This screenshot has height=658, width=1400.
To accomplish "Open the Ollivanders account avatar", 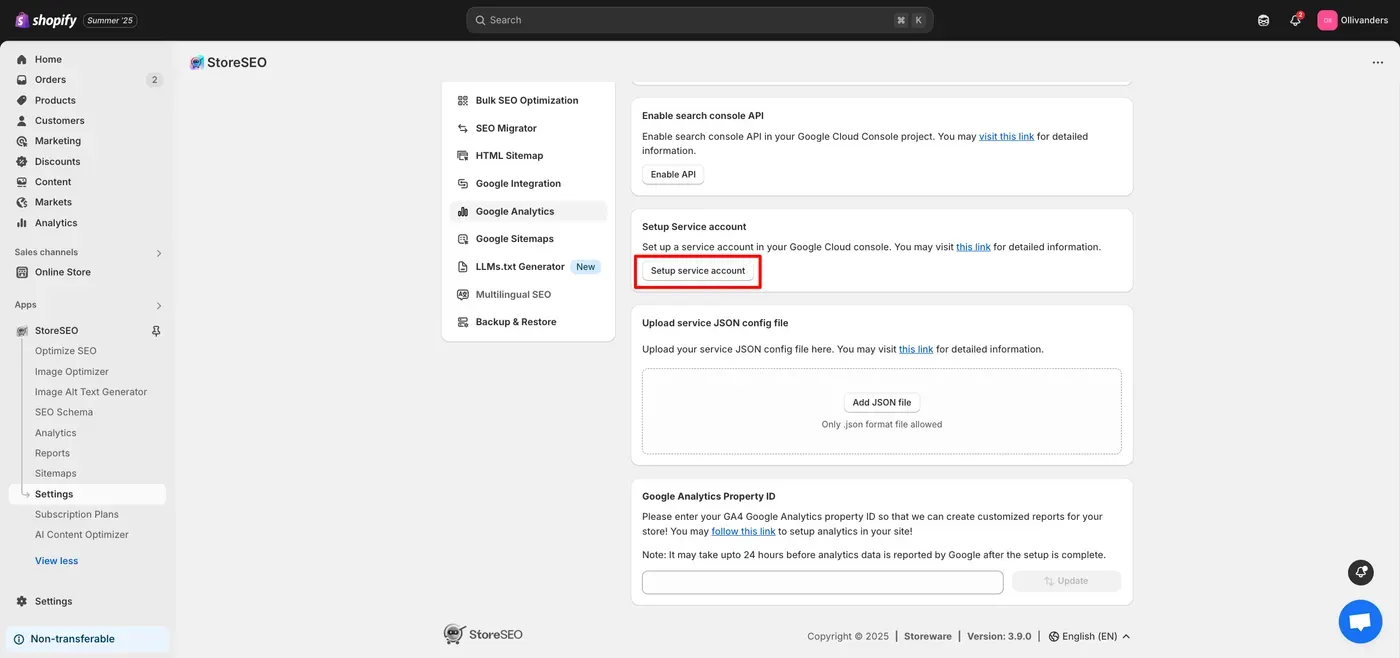I will [x=1327, y=20].
